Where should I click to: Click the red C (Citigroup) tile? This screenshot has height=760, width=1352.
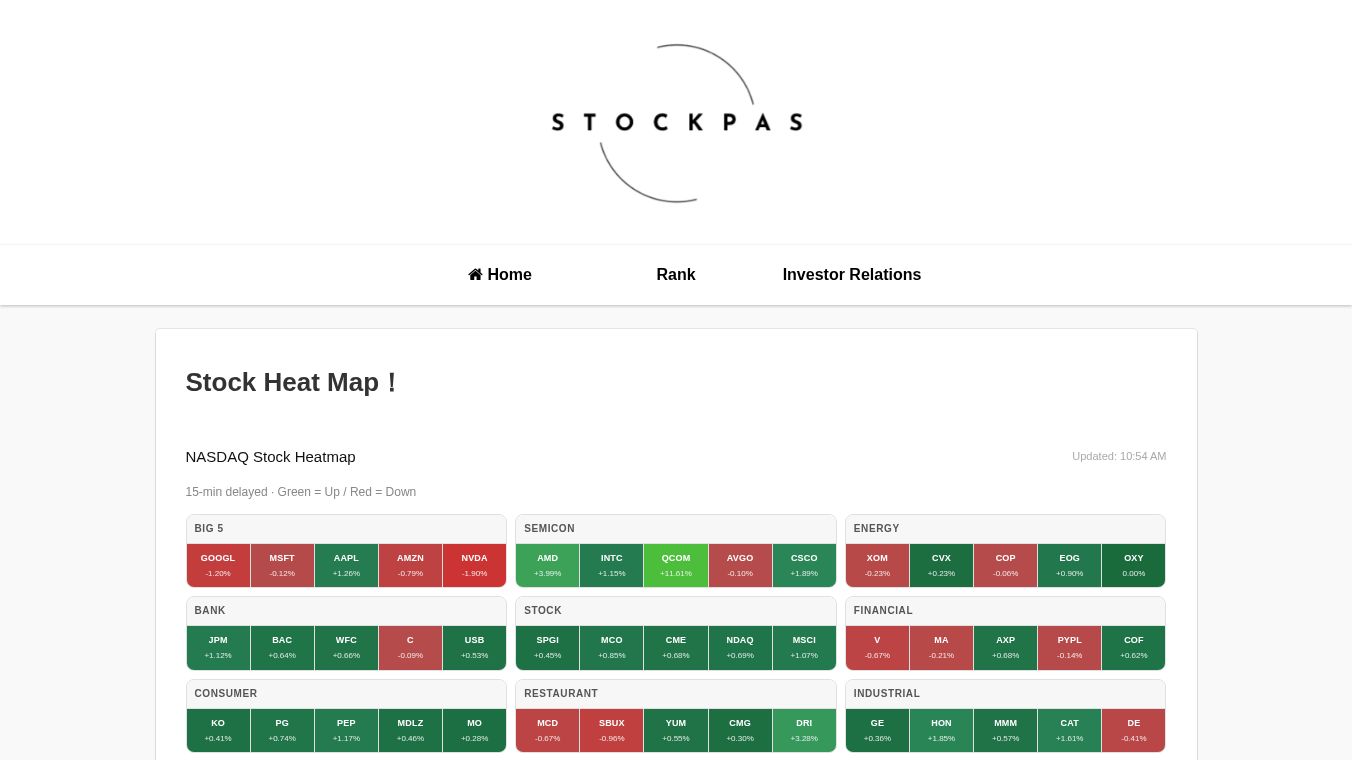point(410,648)
